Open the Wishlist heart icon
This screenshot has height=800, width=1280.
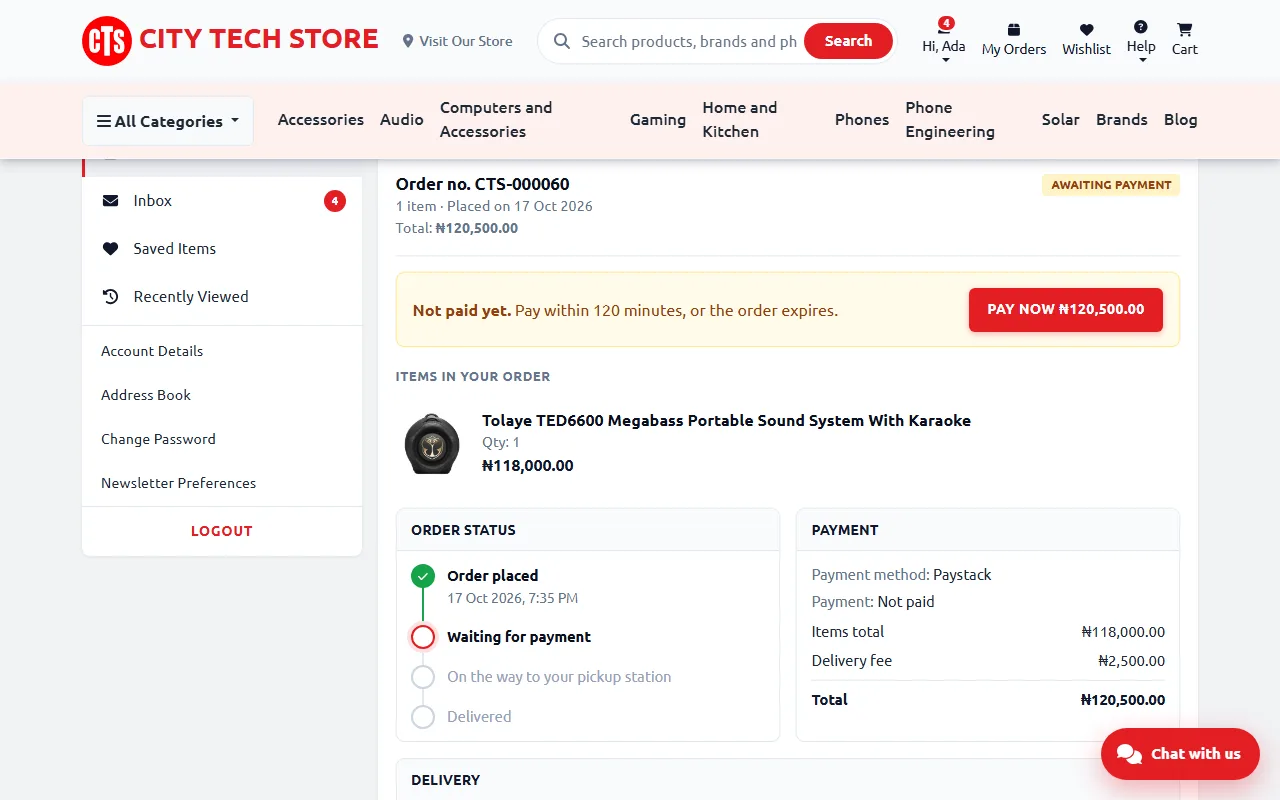tap(1087, 30)
